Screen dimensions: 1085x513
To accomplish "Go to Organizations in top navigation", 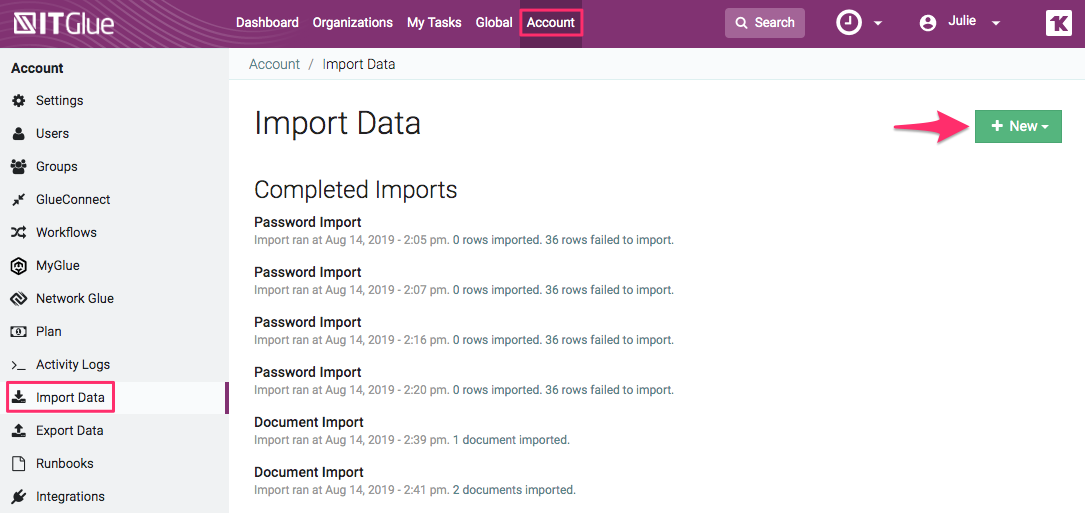I will [353, 23].
